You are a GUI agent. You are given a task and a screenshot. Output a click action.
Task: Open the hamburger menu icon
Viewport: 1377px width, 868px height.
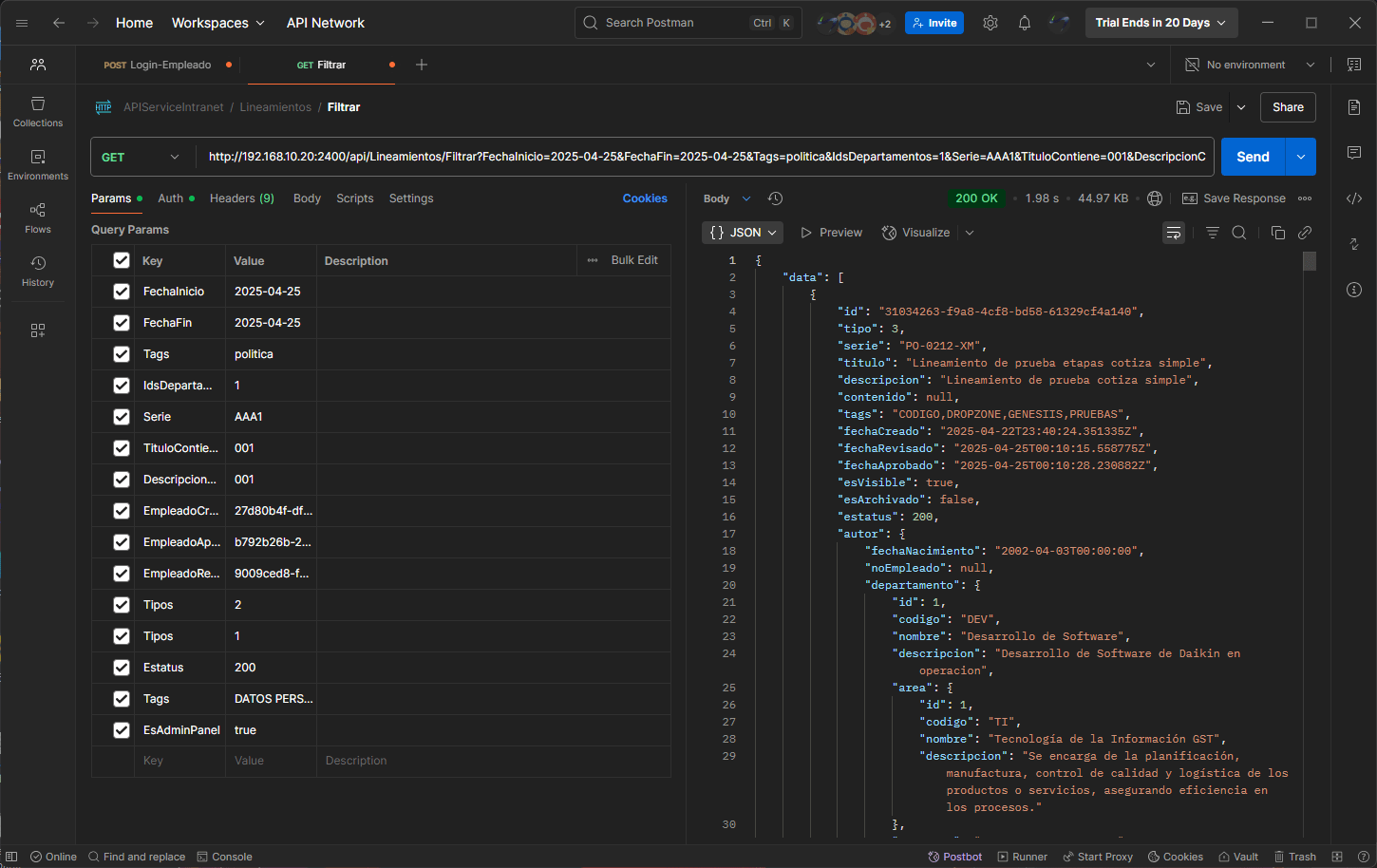tap(22, 23)
